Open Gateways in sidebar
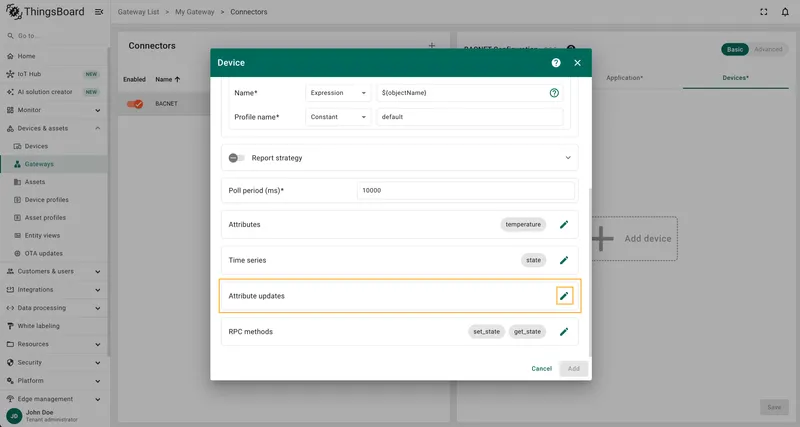Viewport: 800px width, 427px height. tap(54, 164)
